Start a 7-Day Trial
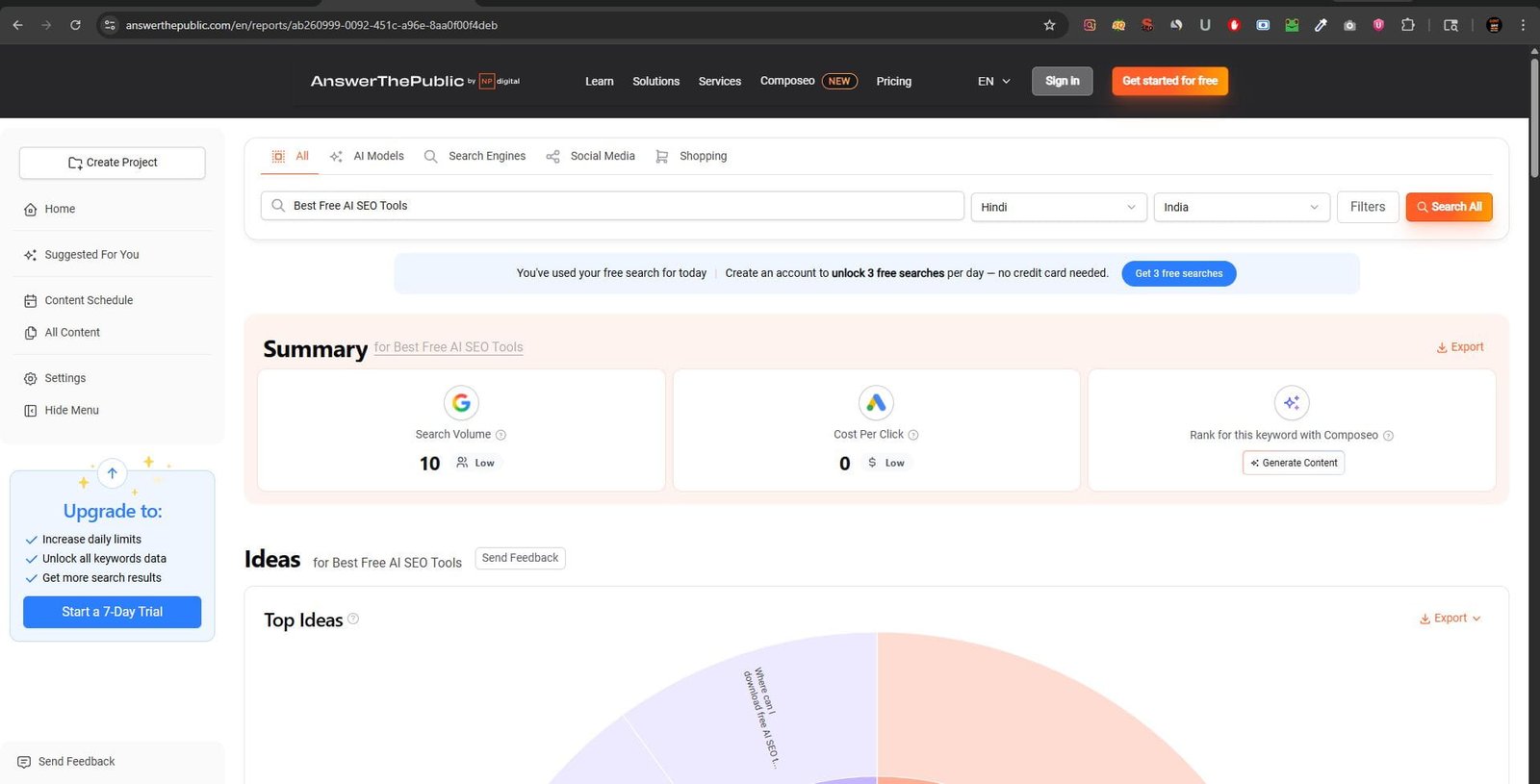Screen dimensions: 1540x784 click(x=113, y=612)
